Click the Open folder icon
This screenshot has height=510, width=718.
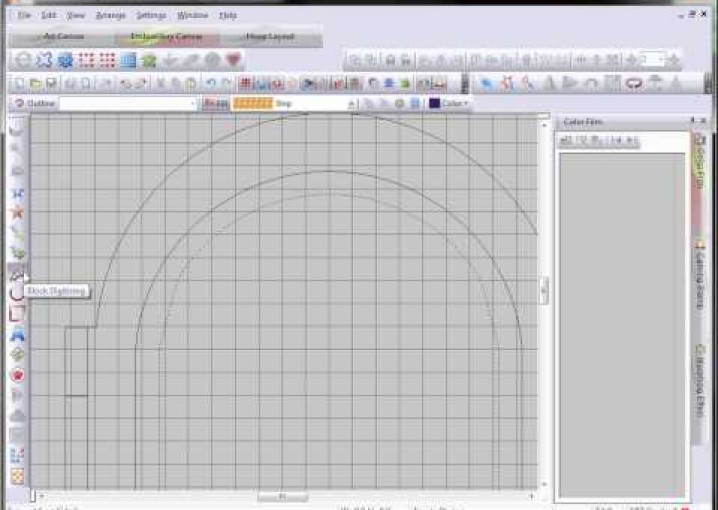tap(34, 84)
